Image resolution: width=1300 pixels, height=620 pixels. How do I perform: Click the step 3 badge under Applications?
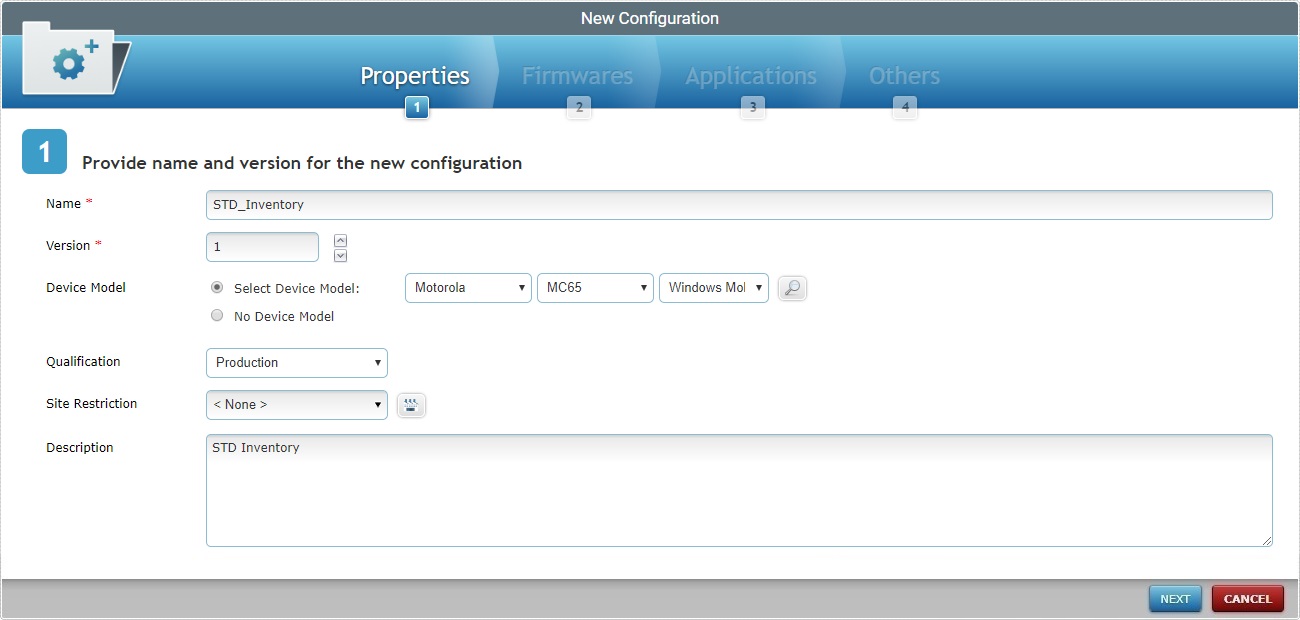point(753,107)
